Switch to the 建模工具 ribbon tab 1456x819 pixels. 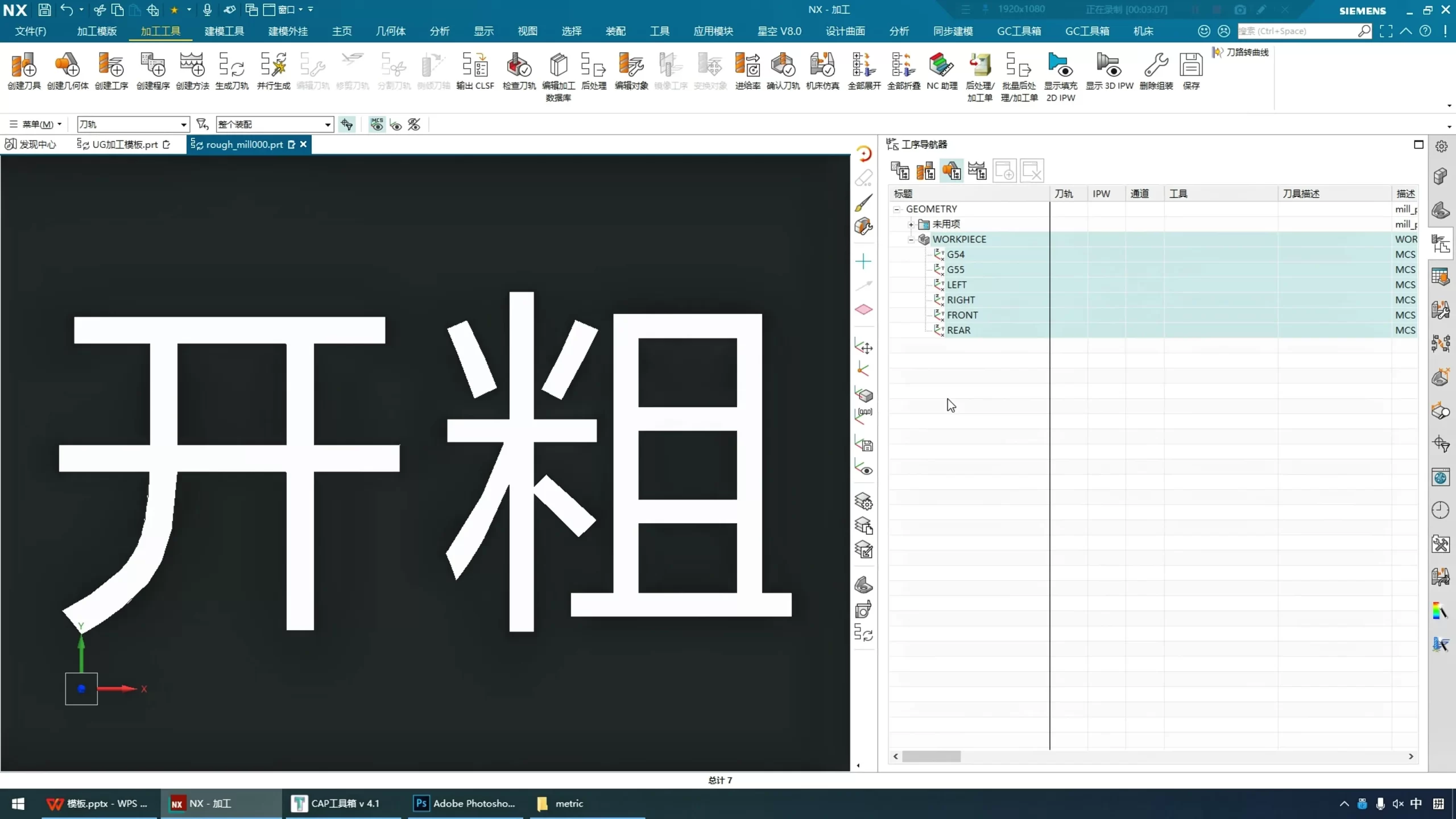[224, 31]
